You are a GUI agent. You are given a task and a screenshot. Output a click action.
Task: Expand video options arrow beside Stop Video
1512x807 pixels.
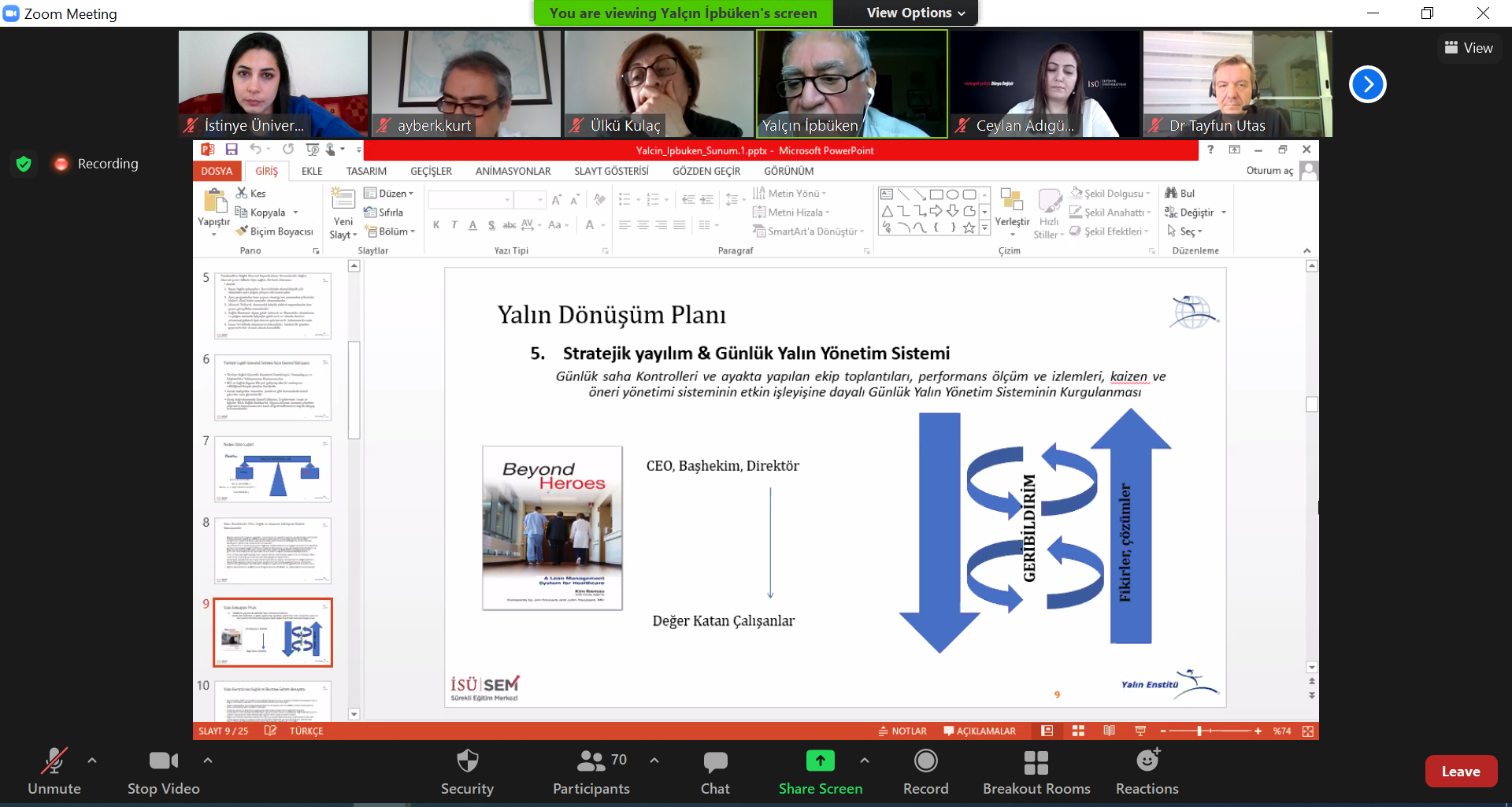[x=208, y=761]
